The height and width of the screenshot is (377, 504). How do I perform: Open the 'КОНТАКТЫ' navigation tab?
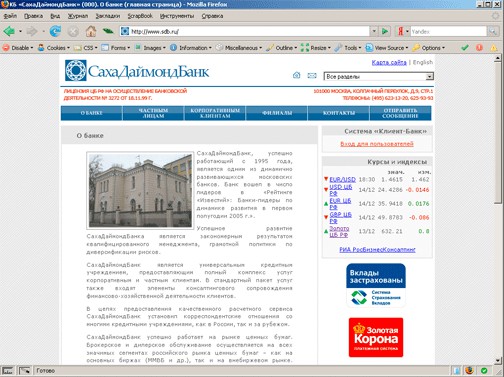pos(339,113)
